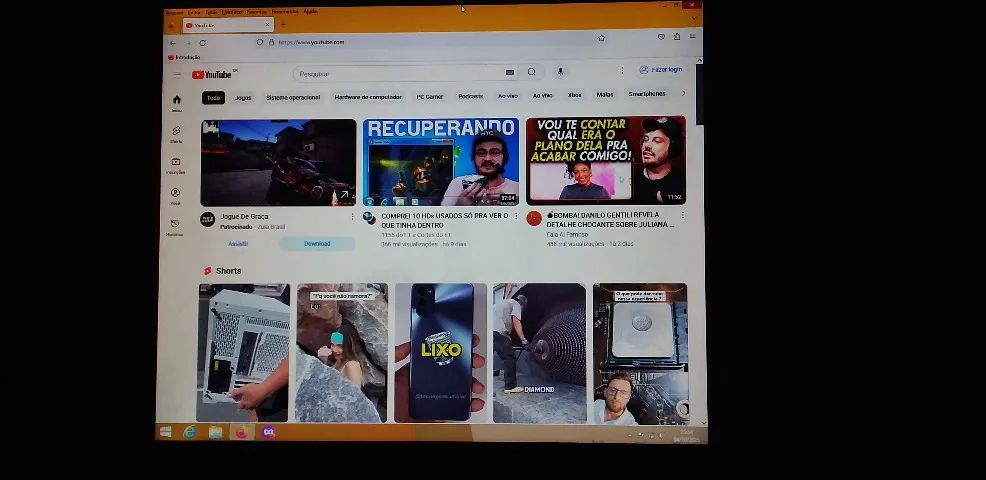Click the magnifier search button
Image resolution: width=986 pixels, height=480 pixels.
click(532, 72)
